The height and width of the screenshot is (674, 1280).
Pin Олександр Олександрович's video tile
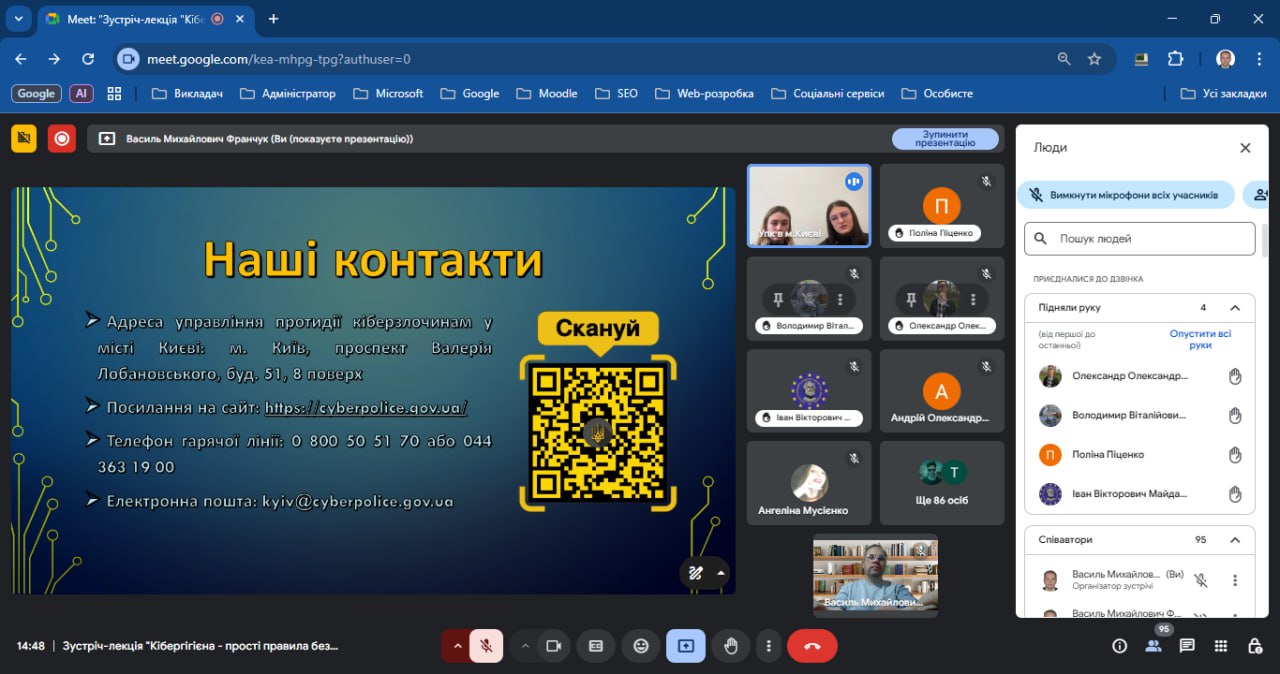[x=909, y=299]
